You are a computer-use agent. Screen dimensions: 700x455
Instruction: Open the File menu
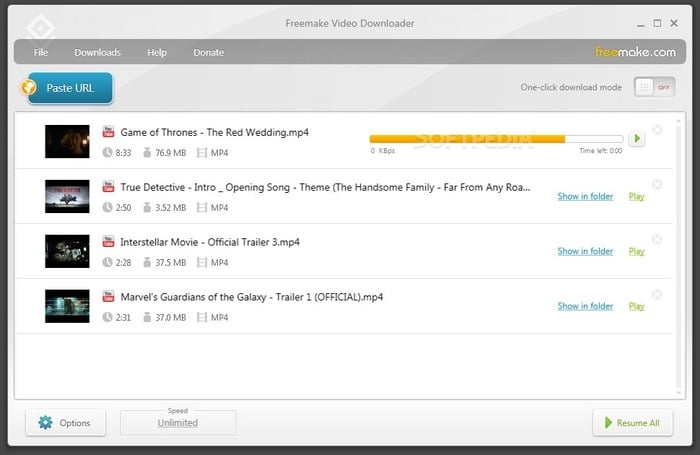click(x=41, y=52)
